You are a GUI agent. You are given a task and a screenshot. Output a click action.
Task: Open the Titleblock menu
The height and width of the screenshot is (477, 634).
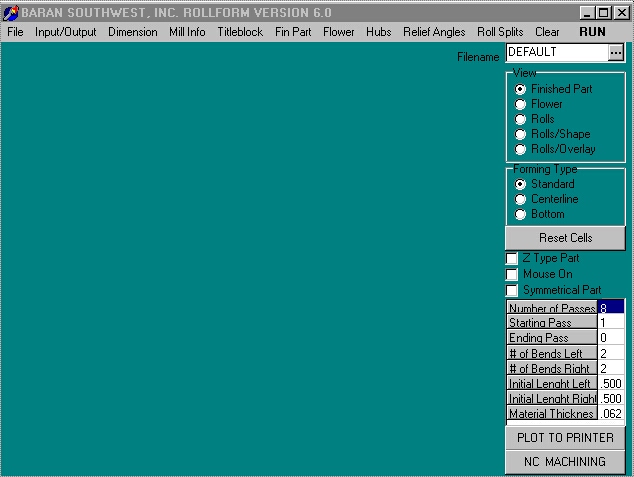point(240,32)
